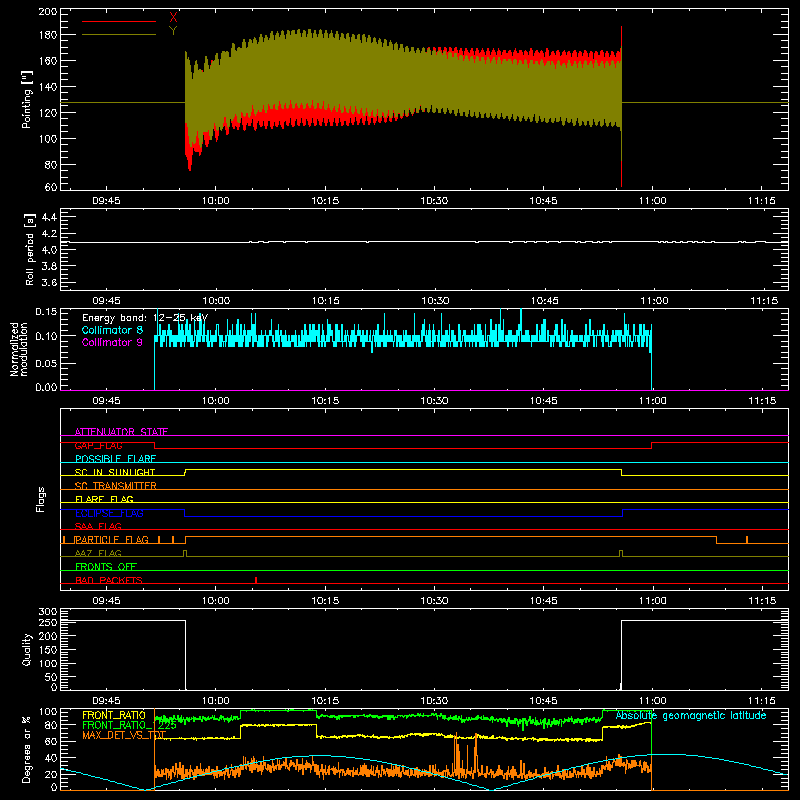Click the 0.05 tick on modulation axis
Screen dimensions: 800x800
coord(46,363)
